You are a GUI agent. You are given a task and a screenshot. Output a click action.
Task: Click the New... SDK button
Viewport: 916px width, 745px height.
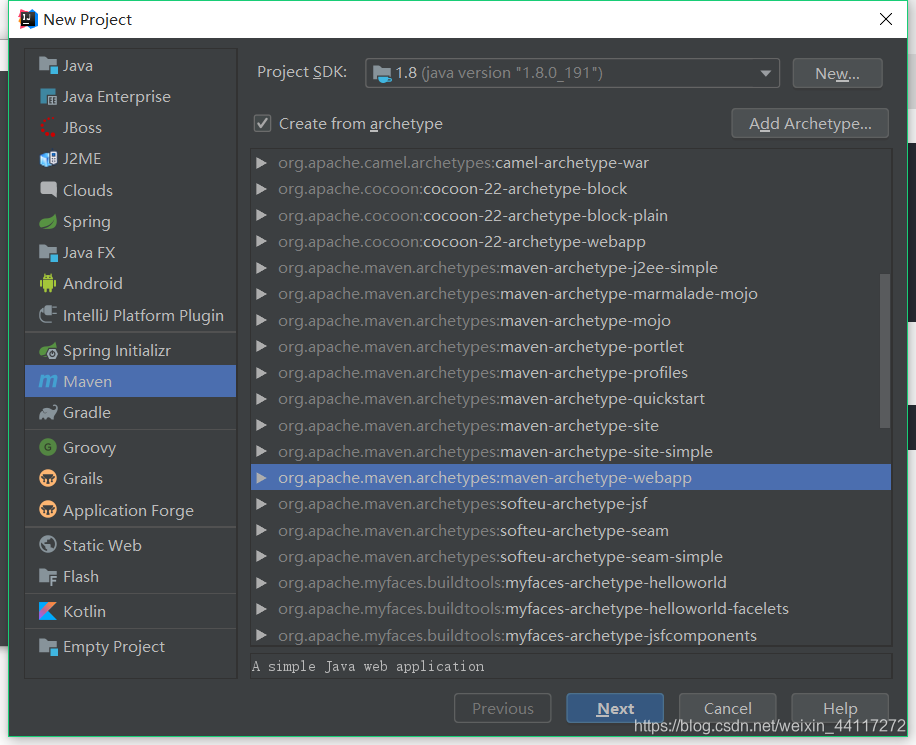837,74
